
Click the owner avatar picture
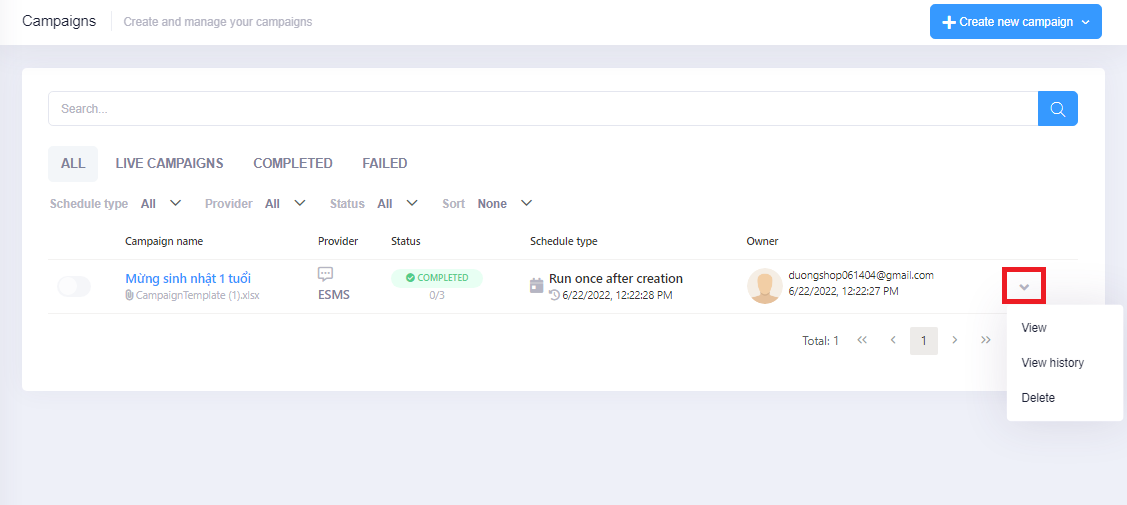[764, 286]
